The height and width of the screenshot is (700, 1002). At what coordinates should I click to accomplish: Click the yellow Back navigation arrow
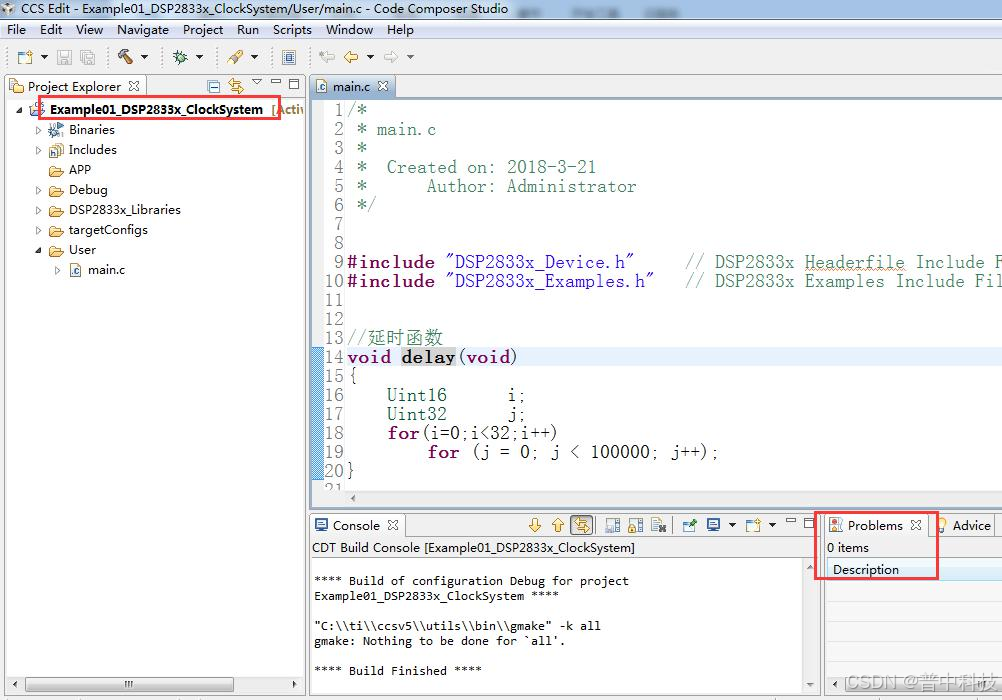(x=351, y=57)
